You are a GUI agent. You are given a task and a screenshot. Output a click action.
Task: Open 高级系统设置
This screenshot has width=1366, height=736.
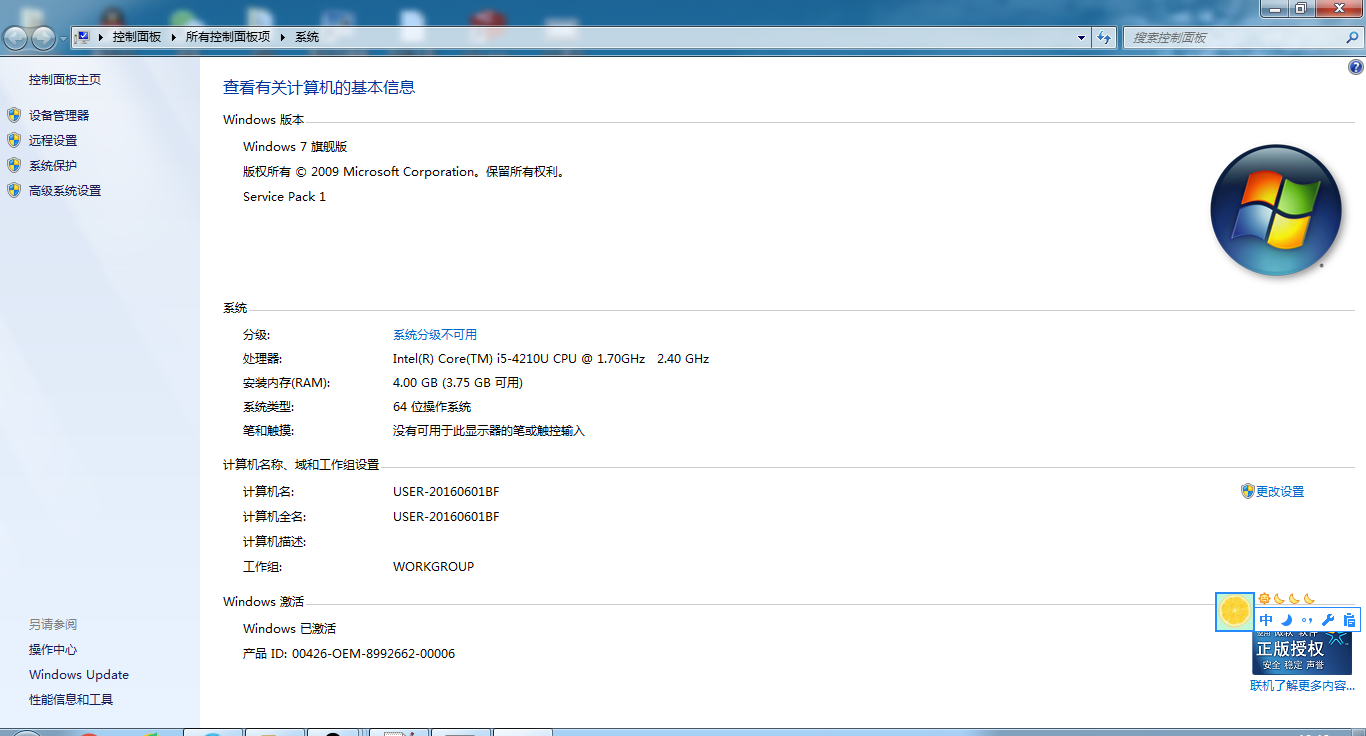coord(65,191)
